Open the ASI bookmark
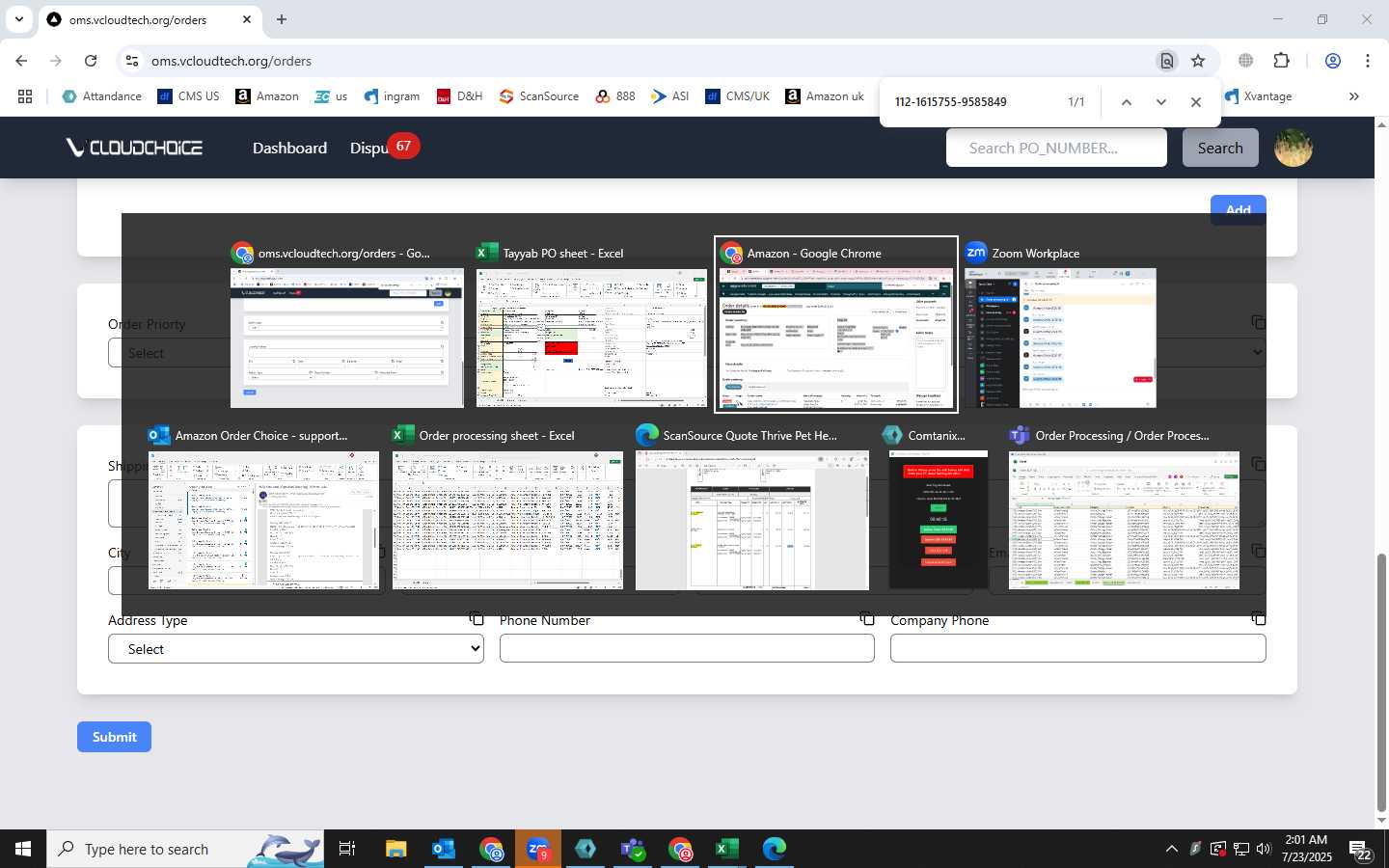The width and height of the screenshot is (1389, 868). pyautogui.click(x=670, y=96)
